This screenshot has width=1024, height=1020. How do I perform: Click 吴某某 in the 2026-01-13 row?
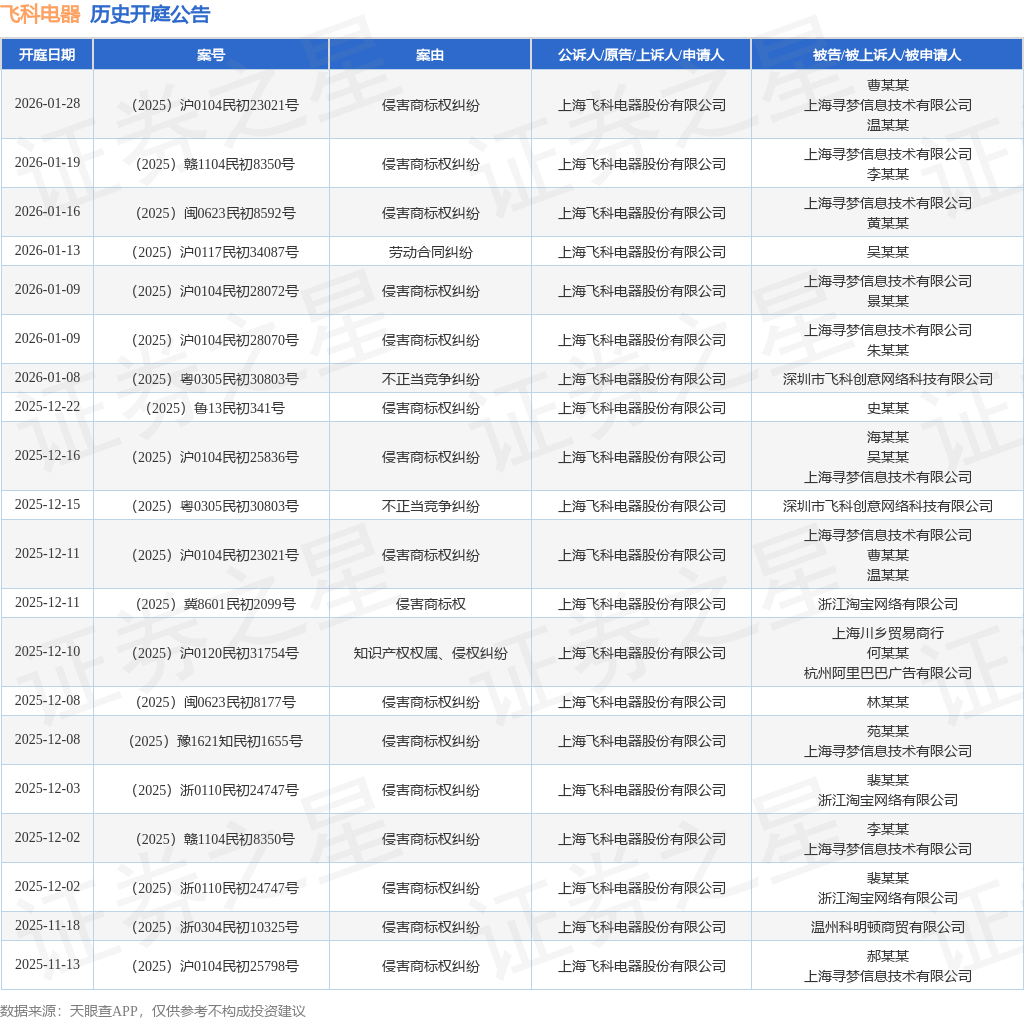coord(888,252)
